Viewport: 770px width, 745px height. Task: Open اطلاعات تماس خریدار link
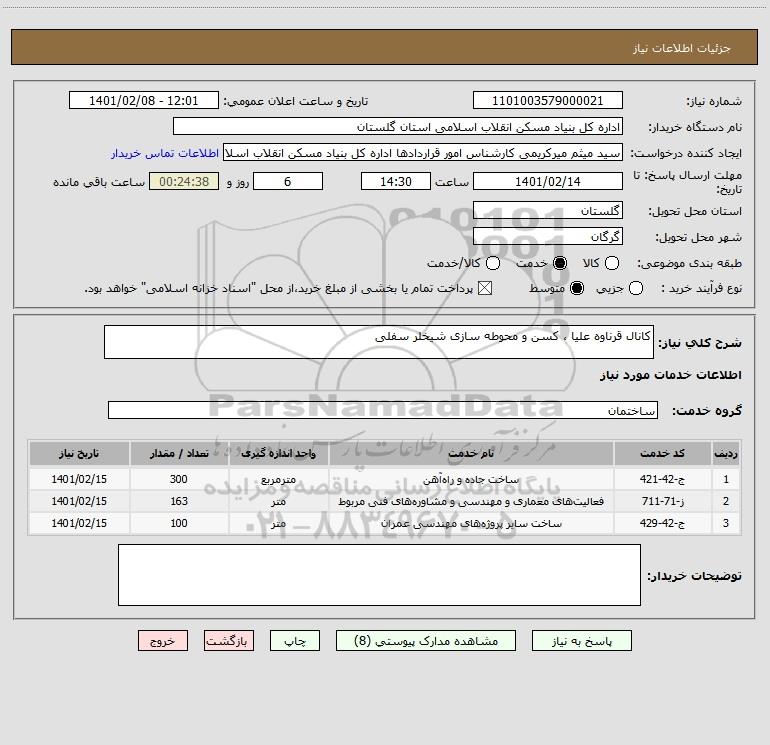165,153
